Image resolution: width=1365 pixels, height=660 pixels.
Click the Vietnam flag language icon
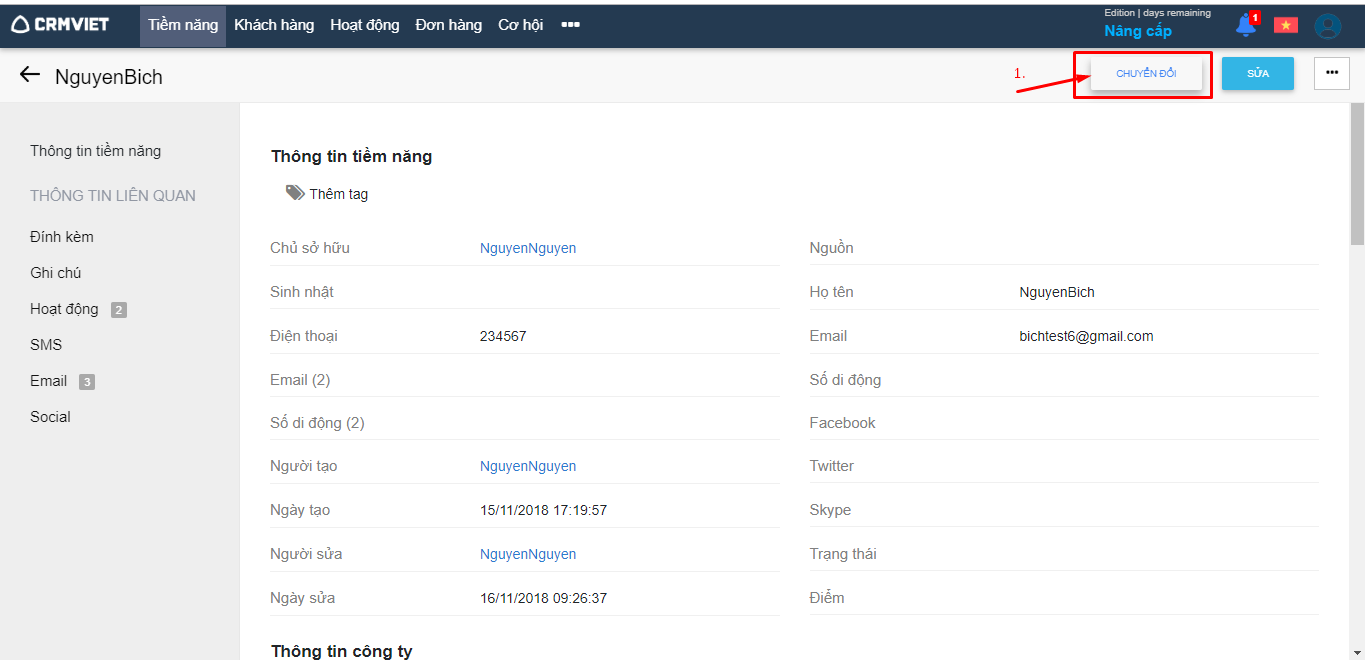[x=1285, y=26]
